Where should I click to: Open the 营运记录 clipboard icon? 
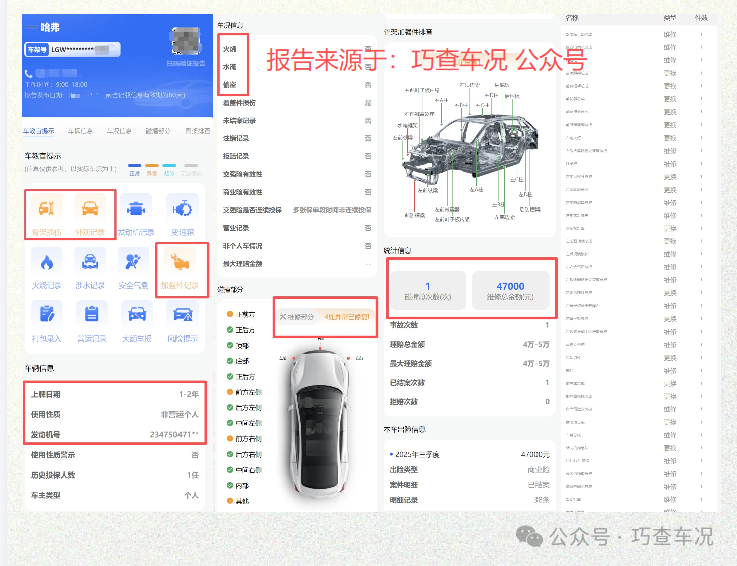pyautogui.click(x=91, y=314)
